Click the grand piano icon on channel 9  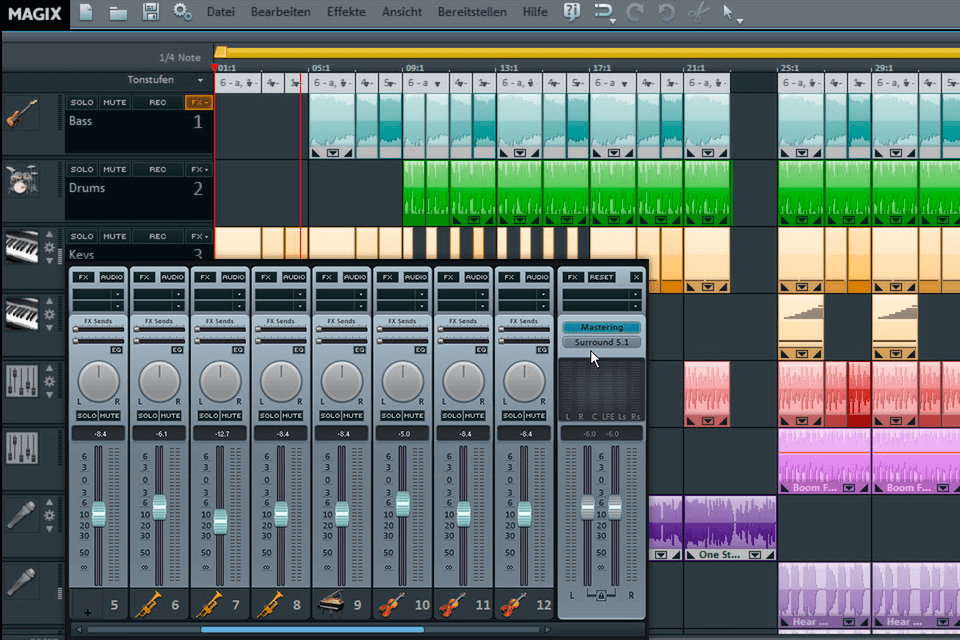click(331, 604)
